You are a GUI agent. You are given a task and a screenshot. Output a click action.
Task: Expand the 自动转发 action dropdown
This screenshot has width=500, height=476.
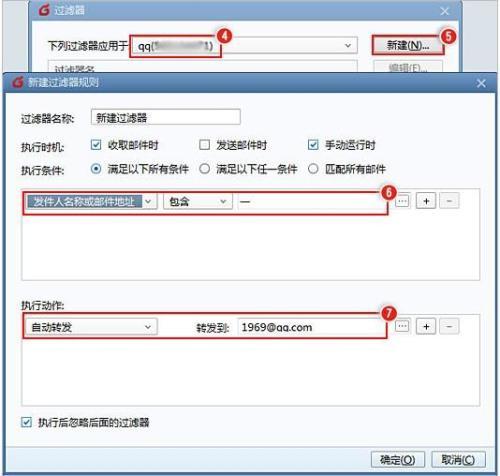click(x=91, y=327)
